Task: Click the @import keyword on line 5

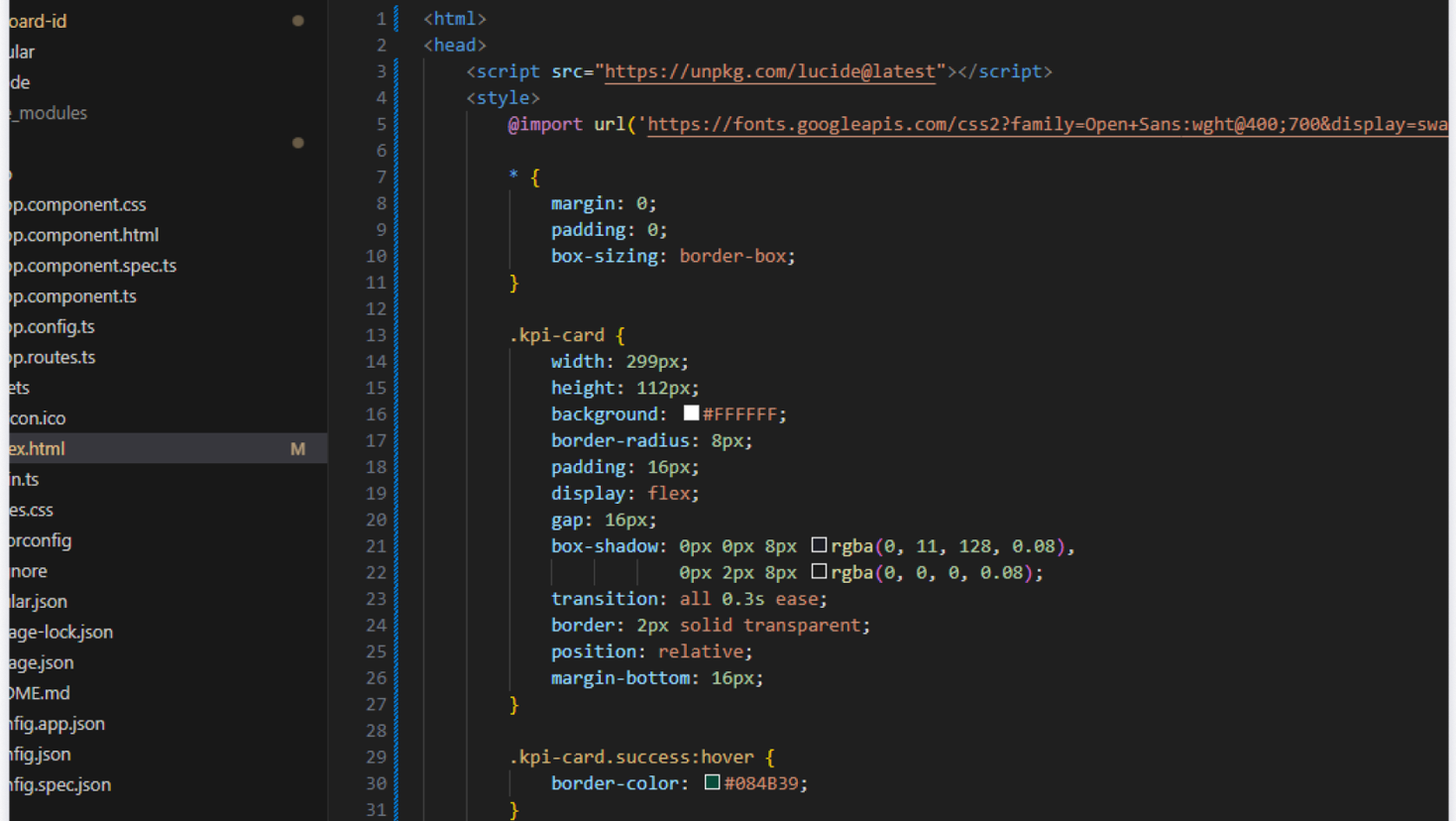Action: (x=545, y=124)
